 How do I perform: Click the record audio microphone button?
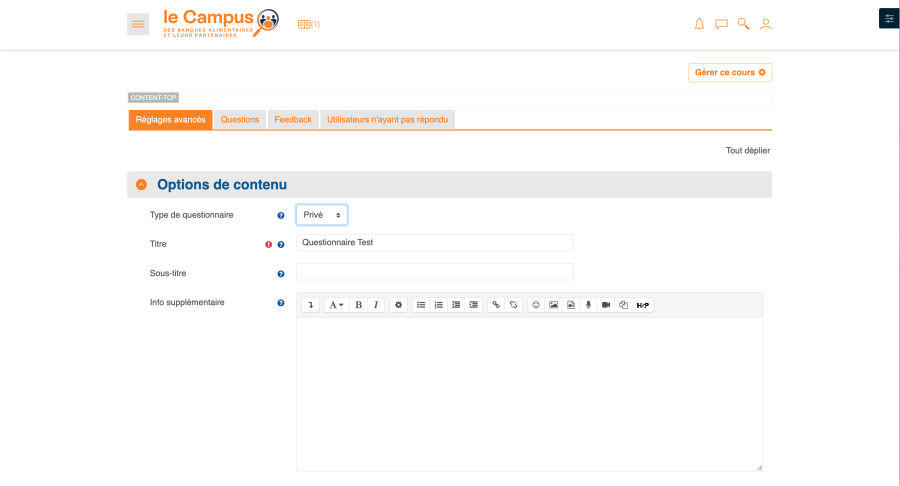[588, 305]
